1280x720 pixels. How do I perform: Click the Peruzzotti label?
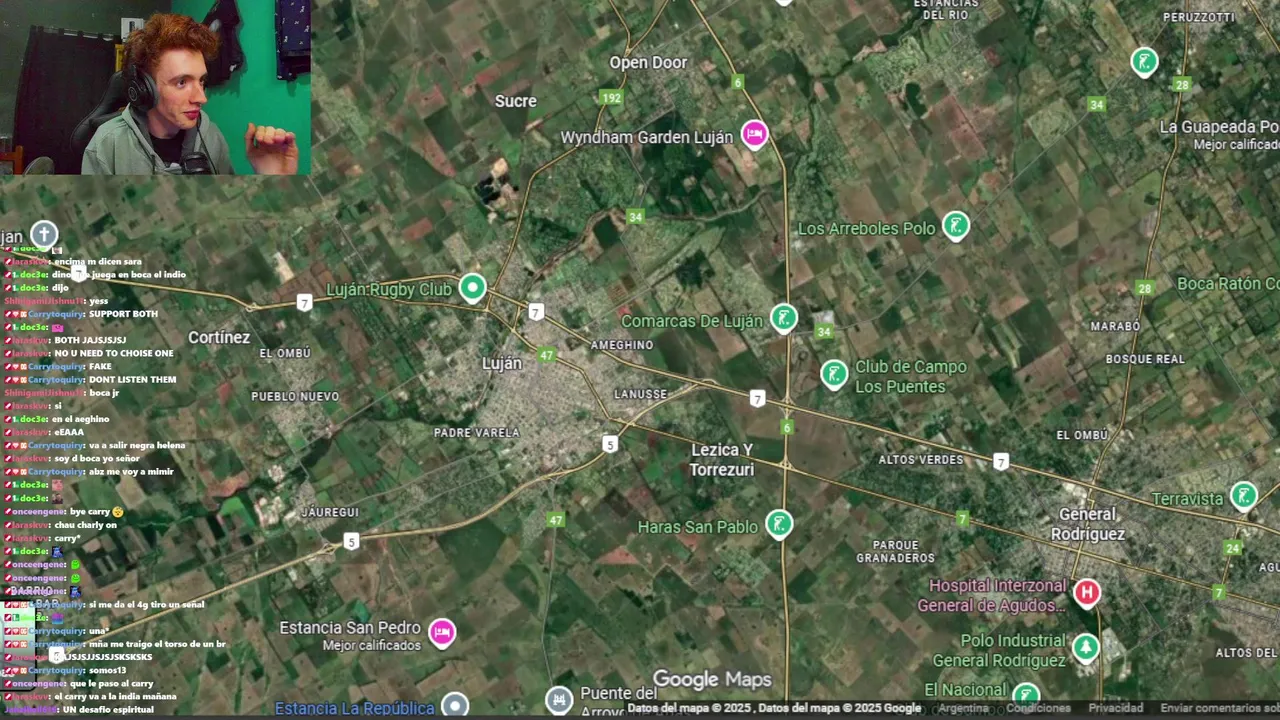pyautogui.click(x=1199, y=17)
